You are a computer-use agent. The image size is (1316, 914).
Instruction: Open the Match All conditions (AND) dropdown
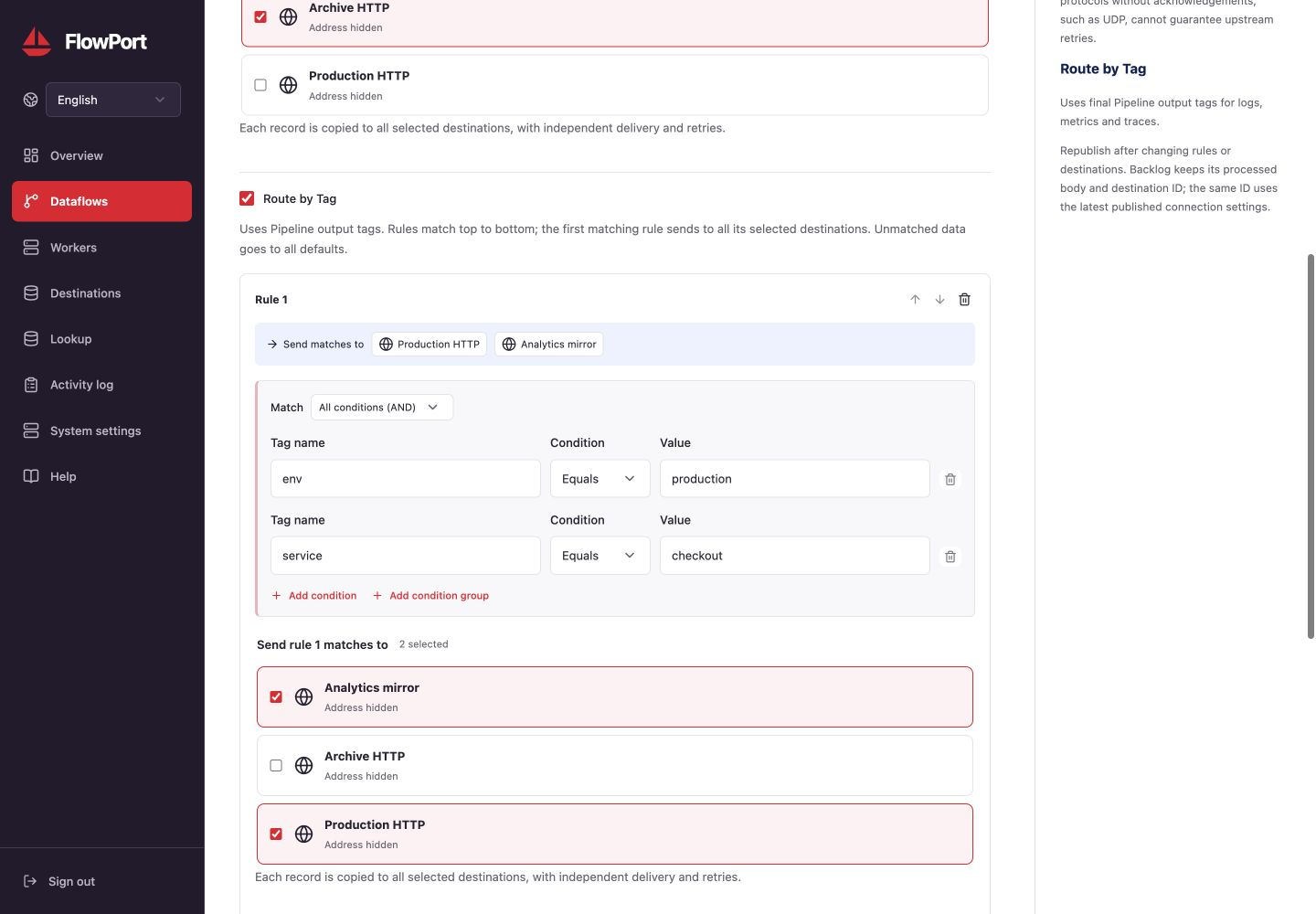[382, 408]
